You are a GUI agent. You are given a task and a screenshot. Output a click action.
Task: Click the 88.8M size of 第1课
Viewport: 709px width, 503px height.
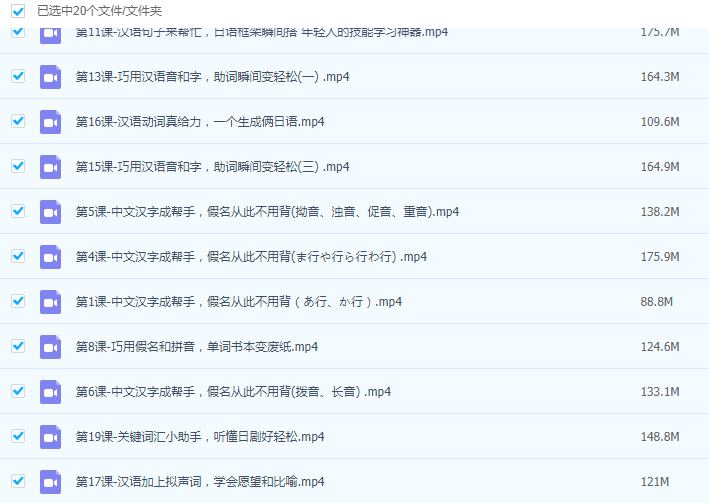click(x=656, y=302)
